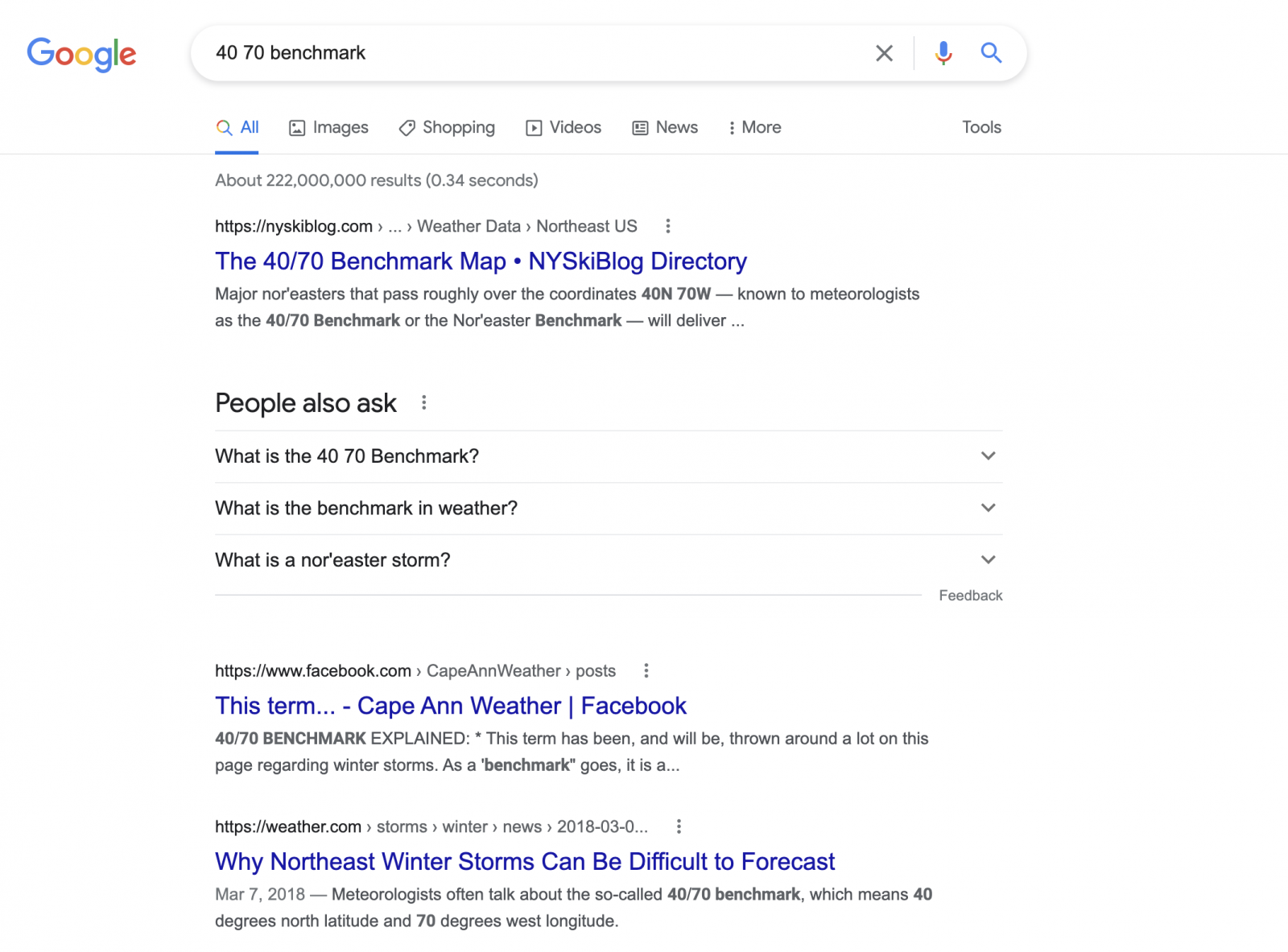Open Cape Ann Weather Facebook result

[x=450, y=706]
